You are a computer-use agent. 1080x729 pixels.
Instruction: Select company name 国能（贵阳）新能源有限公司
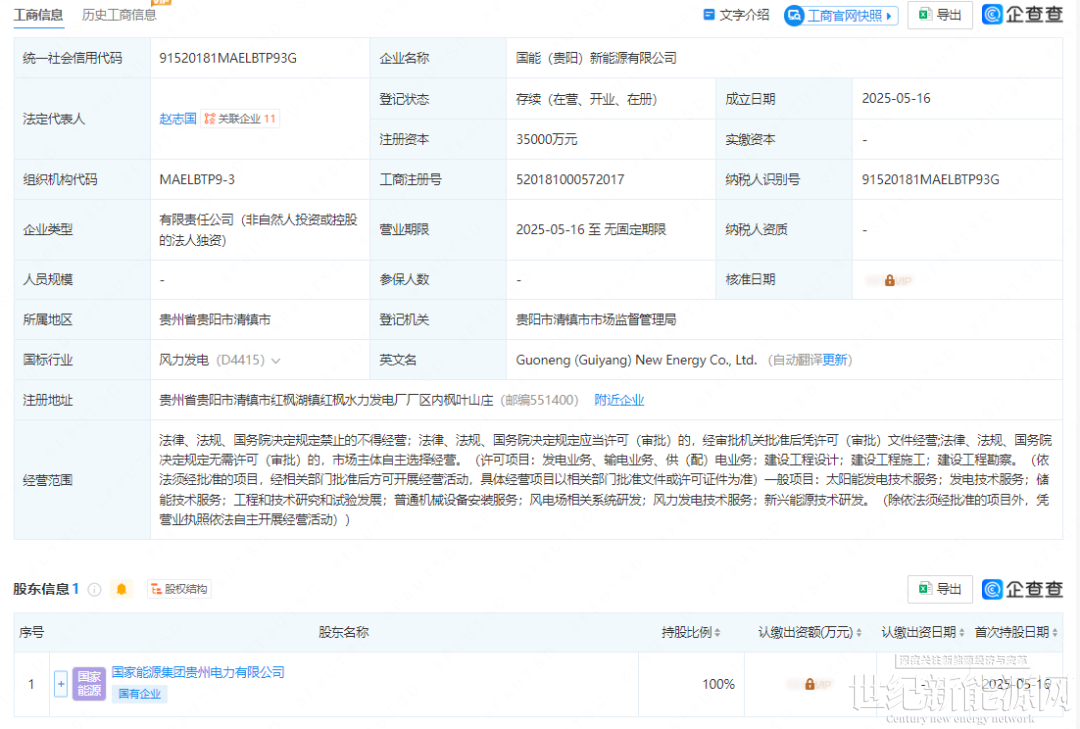tap(596, 59)
